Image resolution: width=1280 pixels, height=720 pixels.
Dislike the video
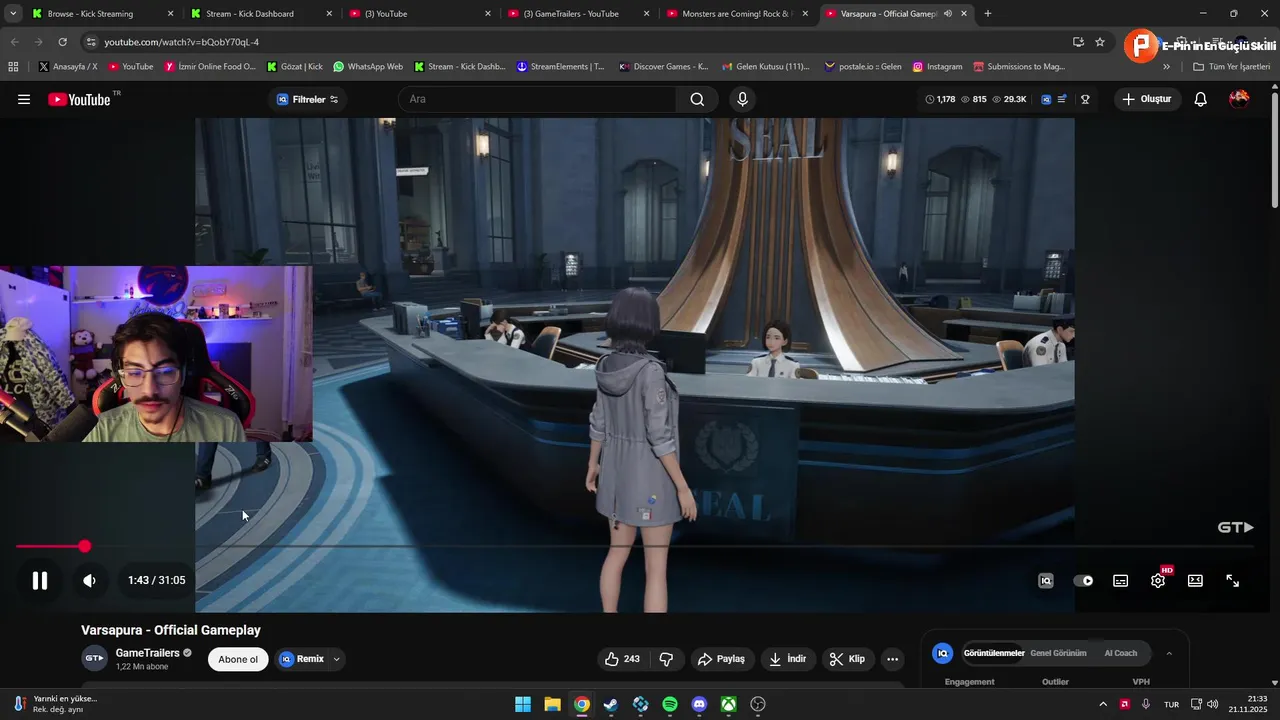pos(666,659)
